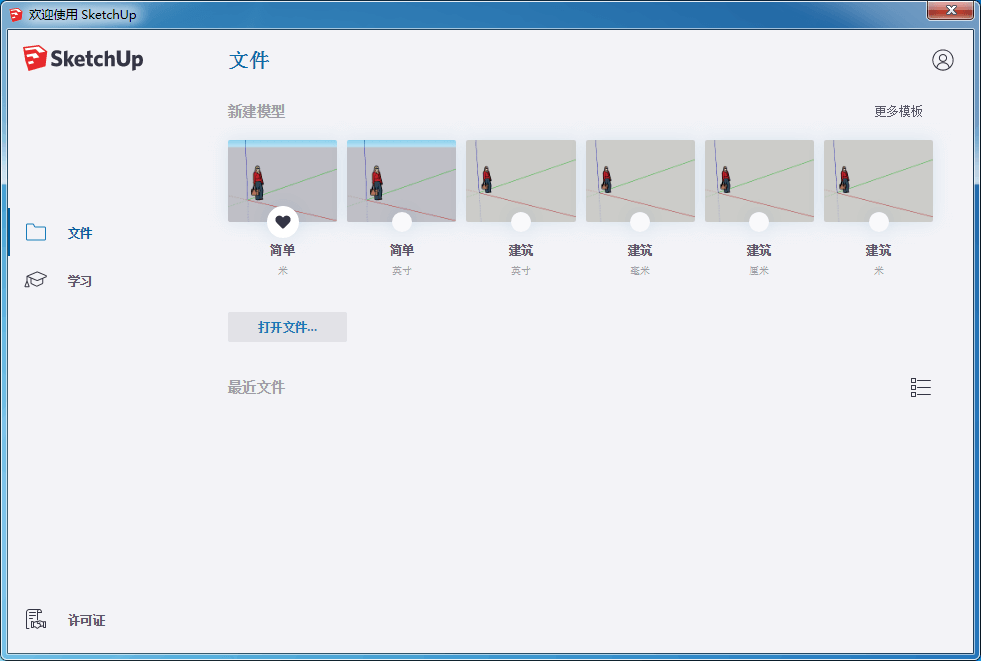Click the graduation cap icon beside 学习
The image size is (981, 661).
(35, 280)
